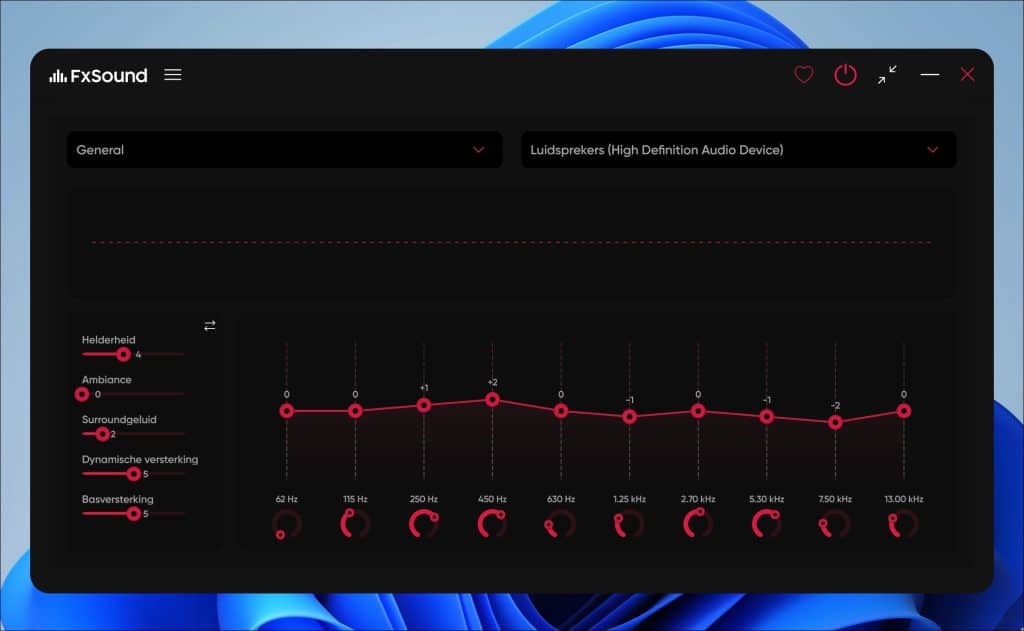
Task: Select the 5.30 kHz EQ band point
Action: tap(767, 416)
